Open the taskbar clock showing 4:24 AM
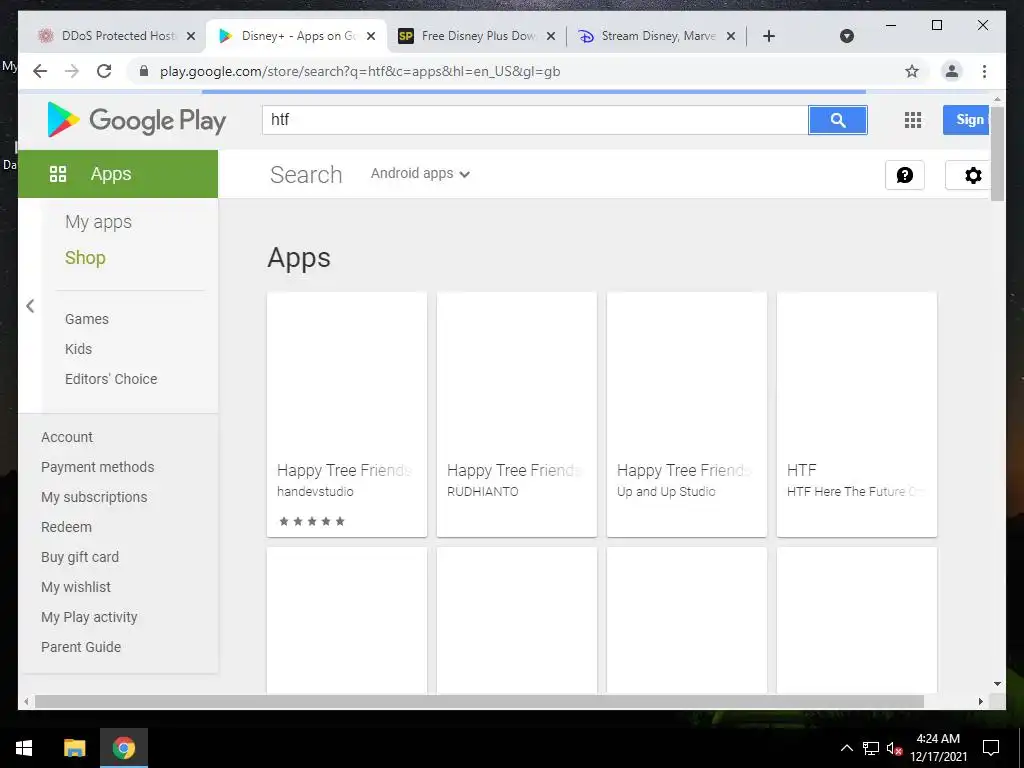 [x=938, y=748]
